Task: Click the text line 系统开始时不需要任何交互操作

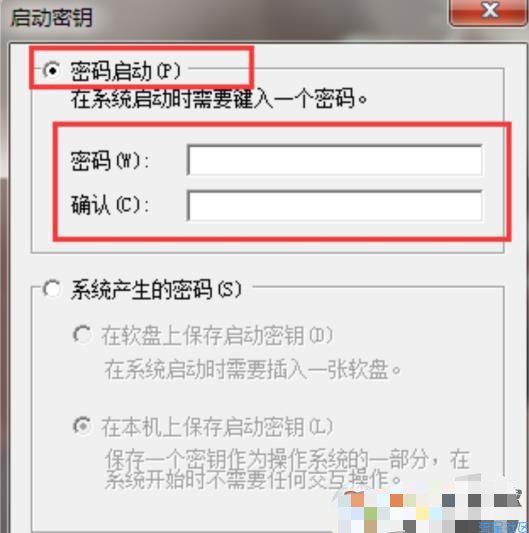Action: pos(253,479)
